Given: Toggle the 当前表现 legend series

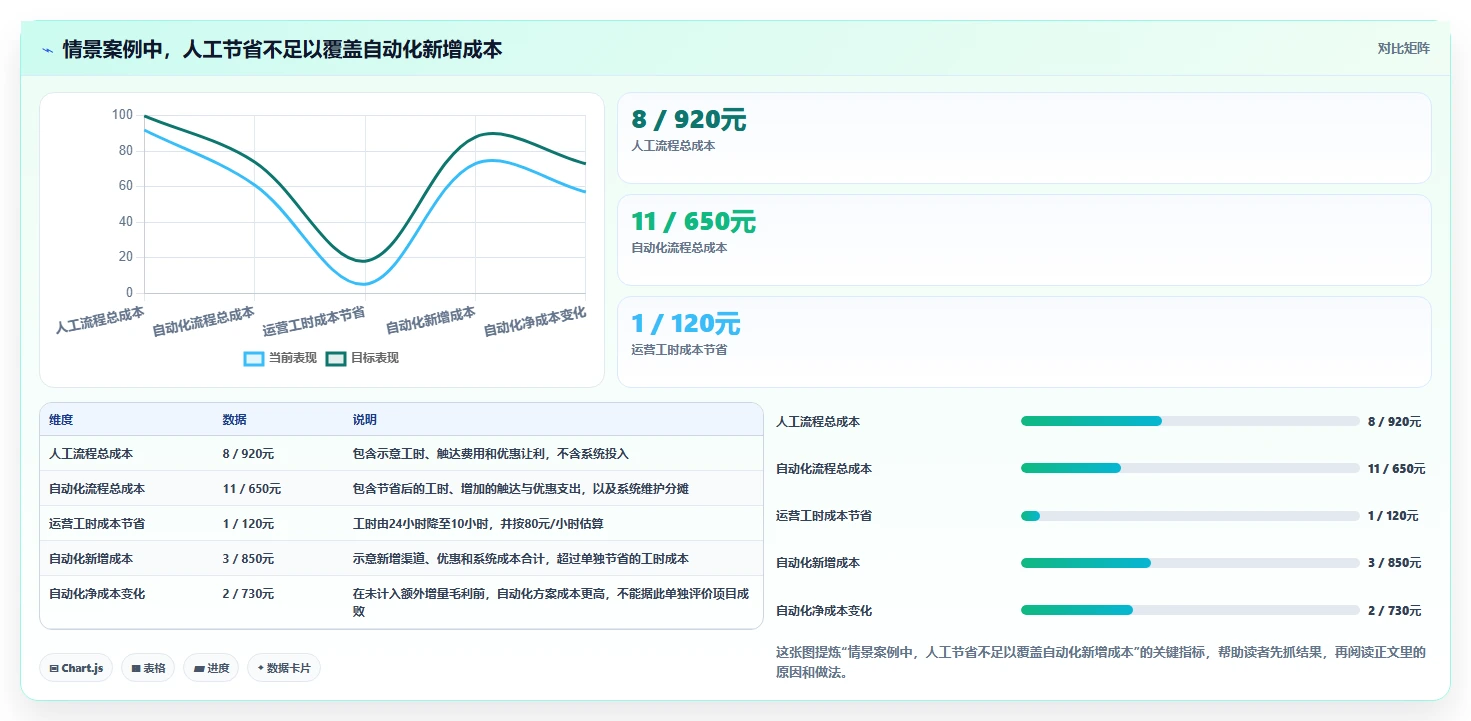Looking at the screenshot, I should click(280, 358).
